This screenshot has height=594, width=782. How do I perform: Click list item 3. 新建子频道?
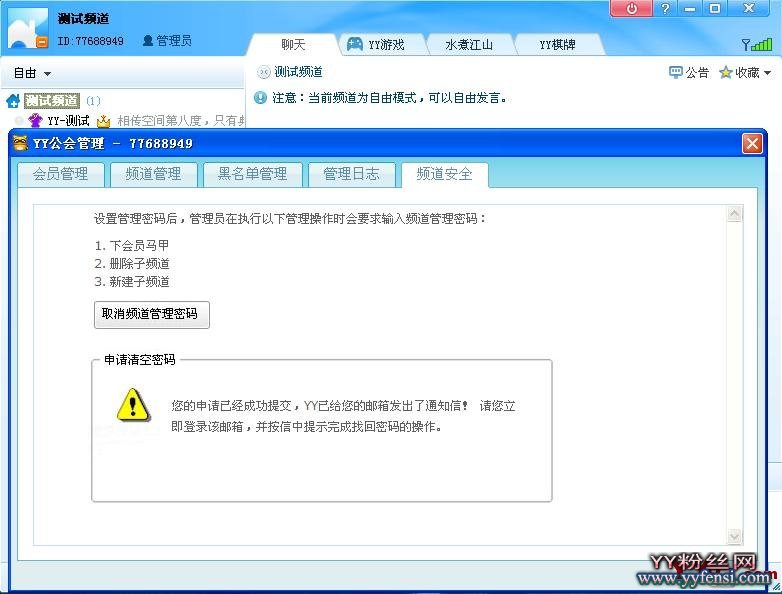click(x=132, y=281)
